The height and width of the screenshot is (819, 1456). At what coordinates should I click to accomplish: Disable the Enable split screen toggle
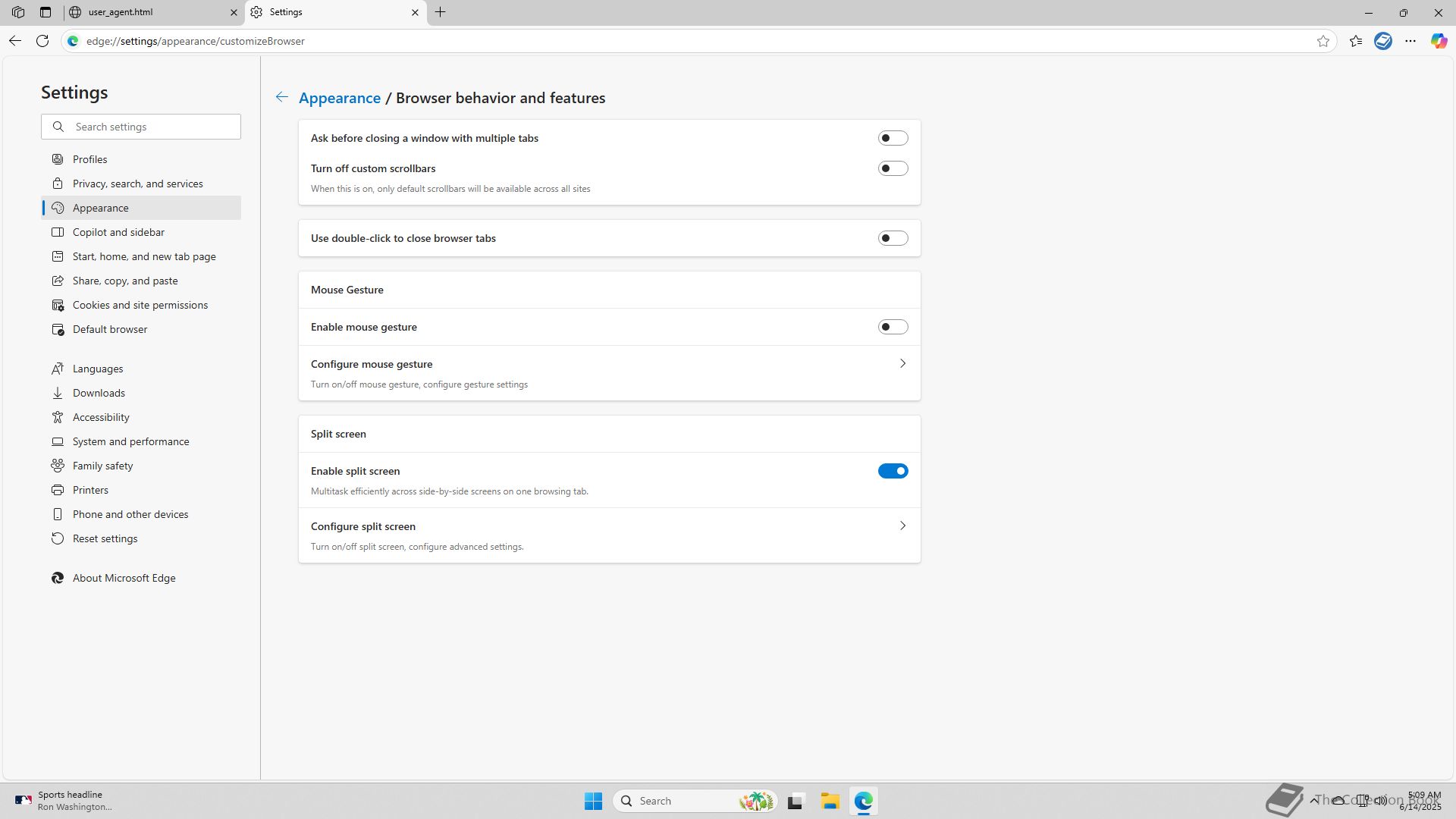point(893,471)
